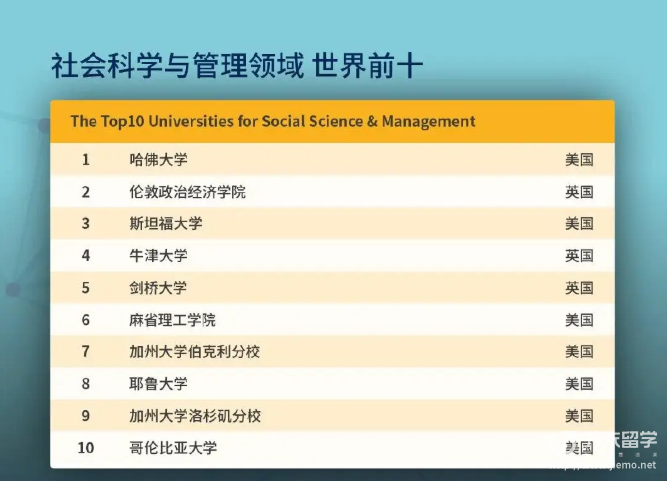Viewport: 667px width, 481px height.
Task: Select the university name 耶鲁大学
Action: pos(158,384)
